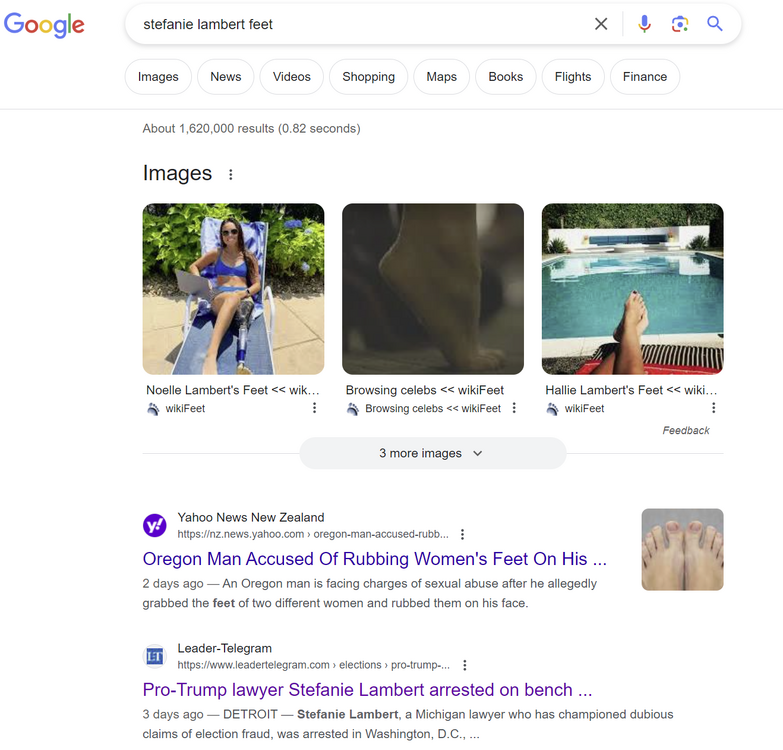Open Google Lens image search
Image resolution: width=783 pixels, height=750 pixels.
pyautogui.click(x=680, y=24)
